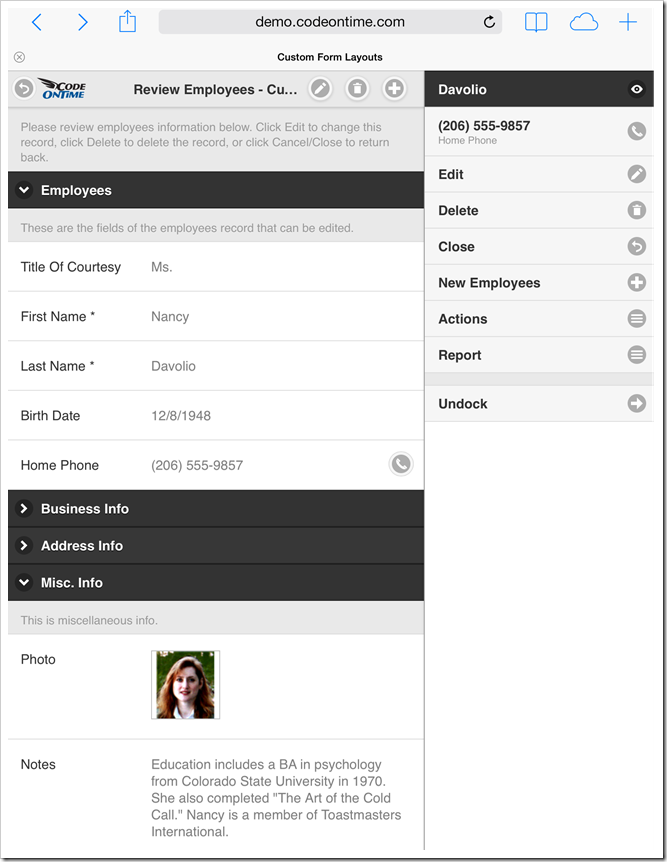Open Nancy's photo thumbnail
The width and height of the screenshot is (667, 862).
[185, 685]
